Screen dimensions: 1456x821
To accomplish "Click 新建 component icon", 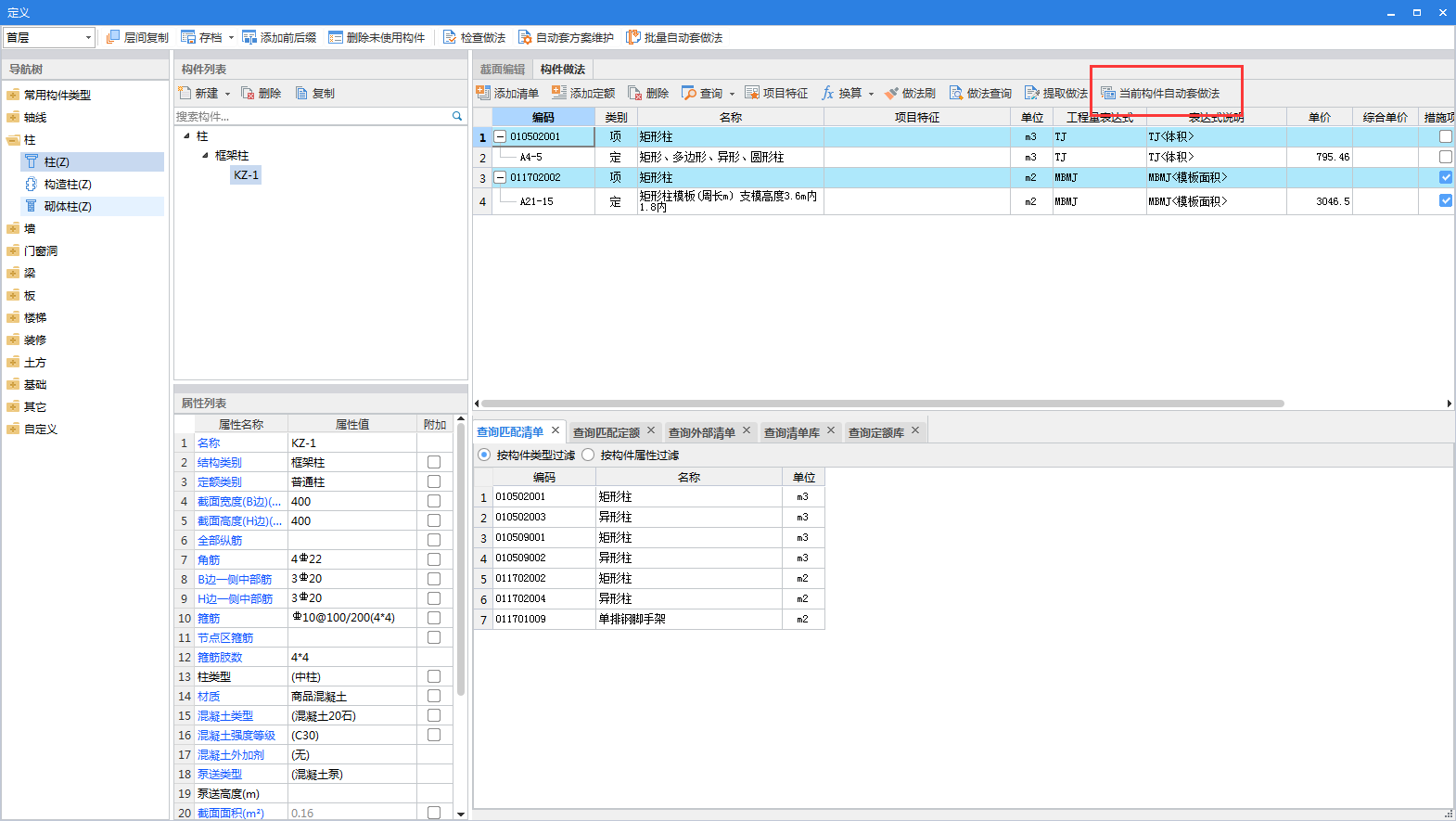I will [185, 93].
